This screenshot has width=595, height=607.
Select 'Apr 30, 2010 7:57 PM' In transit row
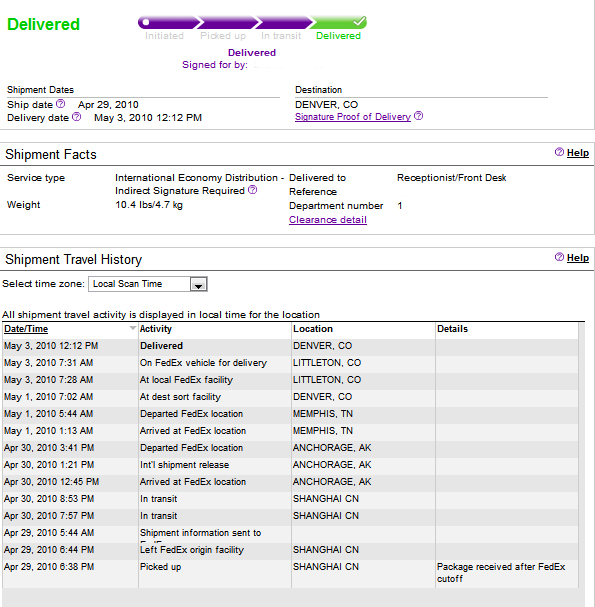click(x=290, y=516)
